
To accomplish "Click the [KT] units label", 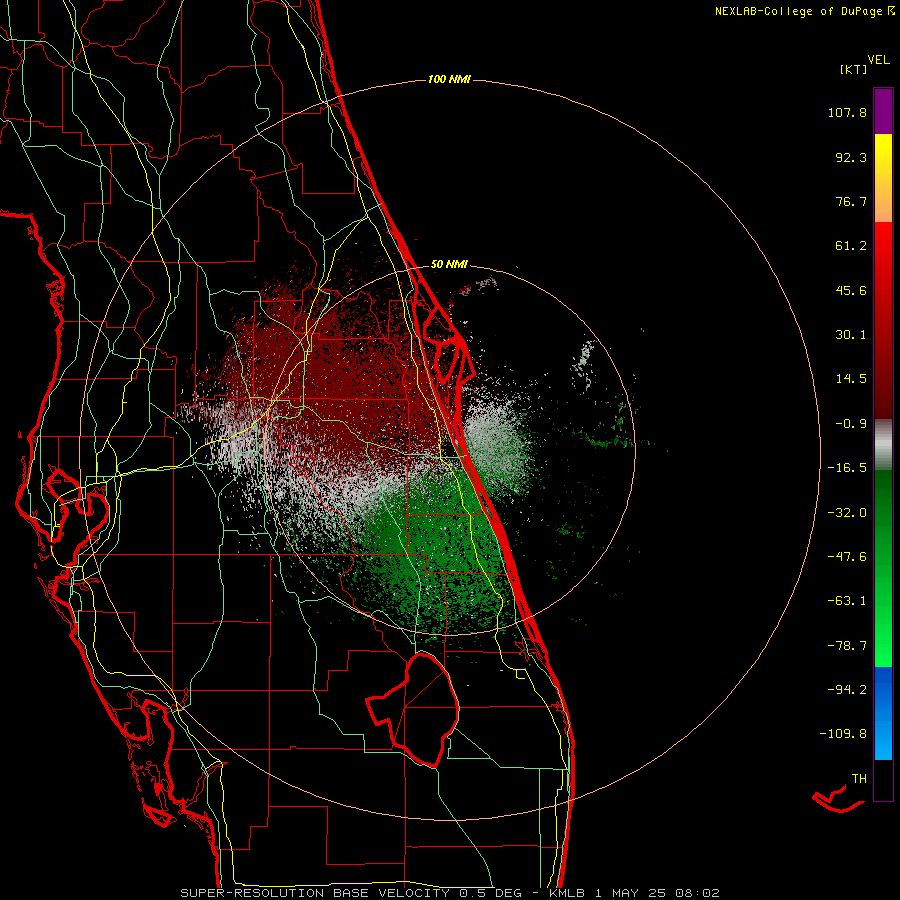I will tap(853, 69).
